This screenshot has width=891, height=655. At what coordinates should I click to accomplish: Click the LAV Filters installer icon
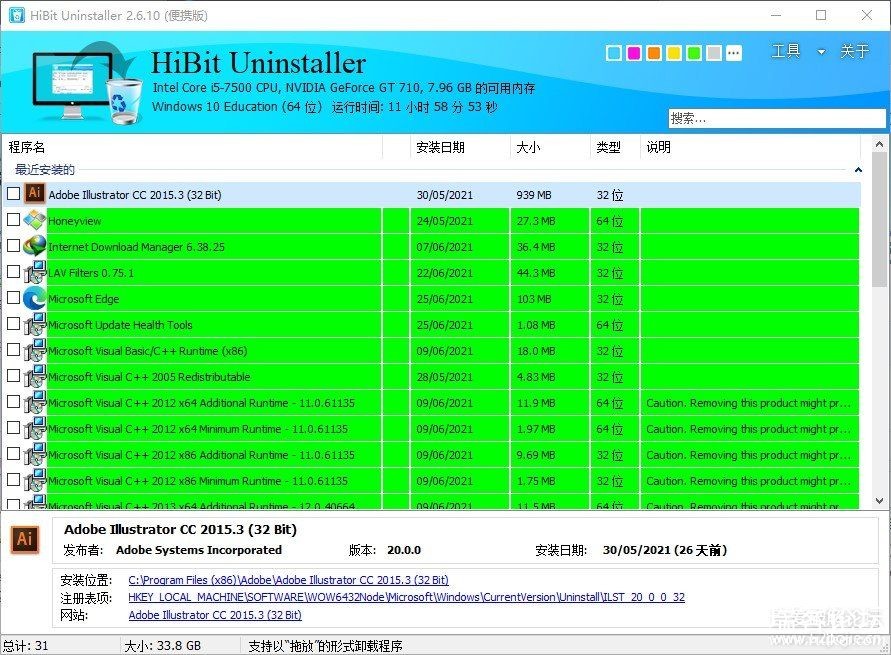35,272
